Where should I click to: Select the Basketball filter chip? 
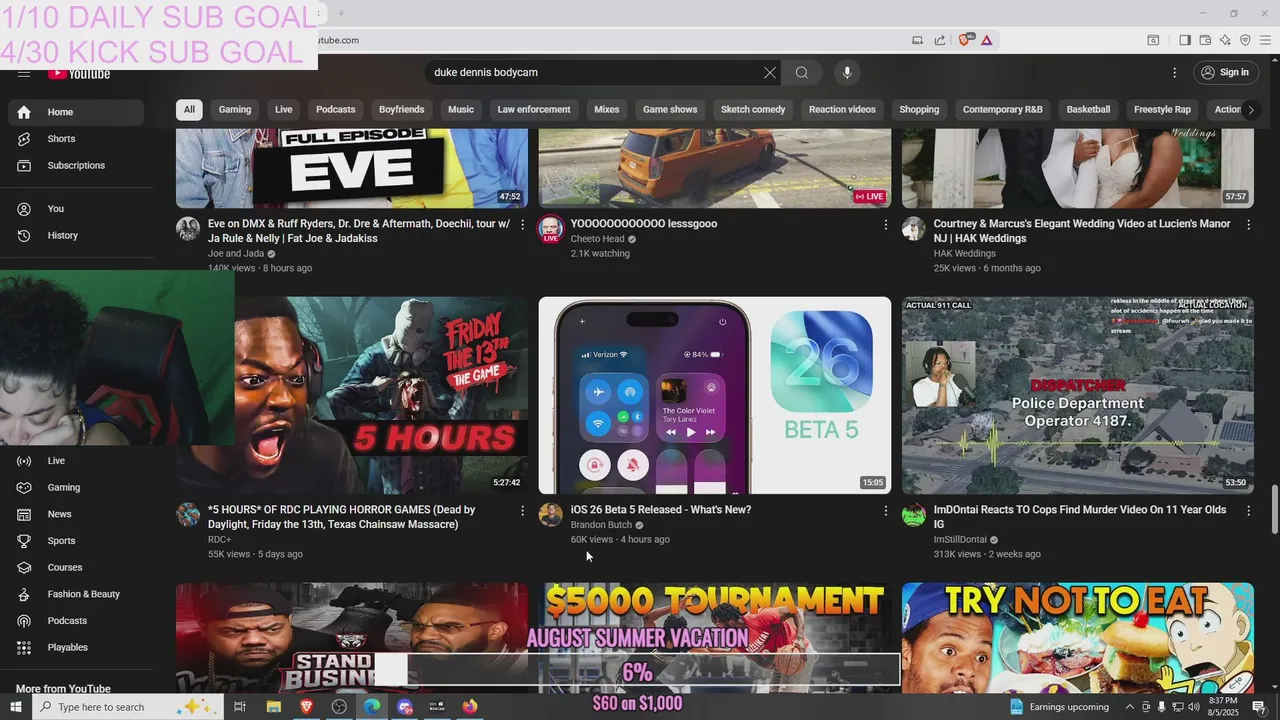(1088, 110)
